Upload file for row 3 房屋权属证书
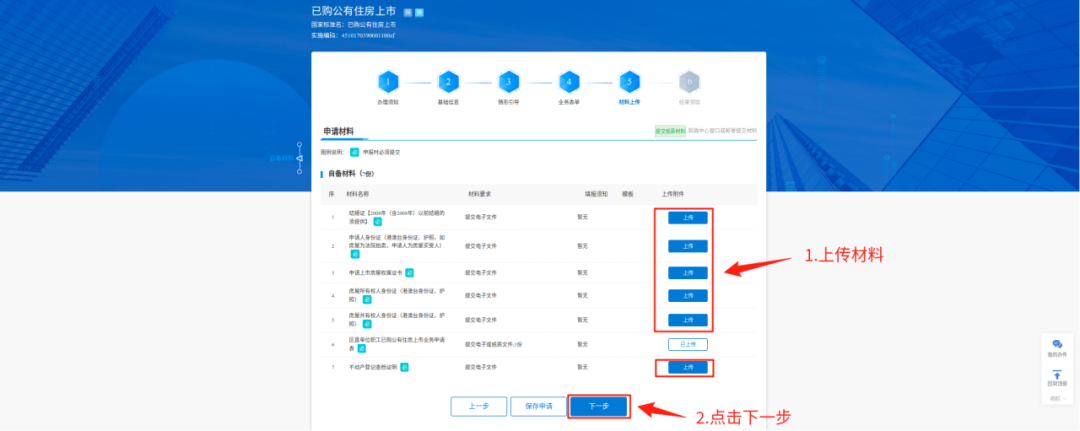 point(687,272)
